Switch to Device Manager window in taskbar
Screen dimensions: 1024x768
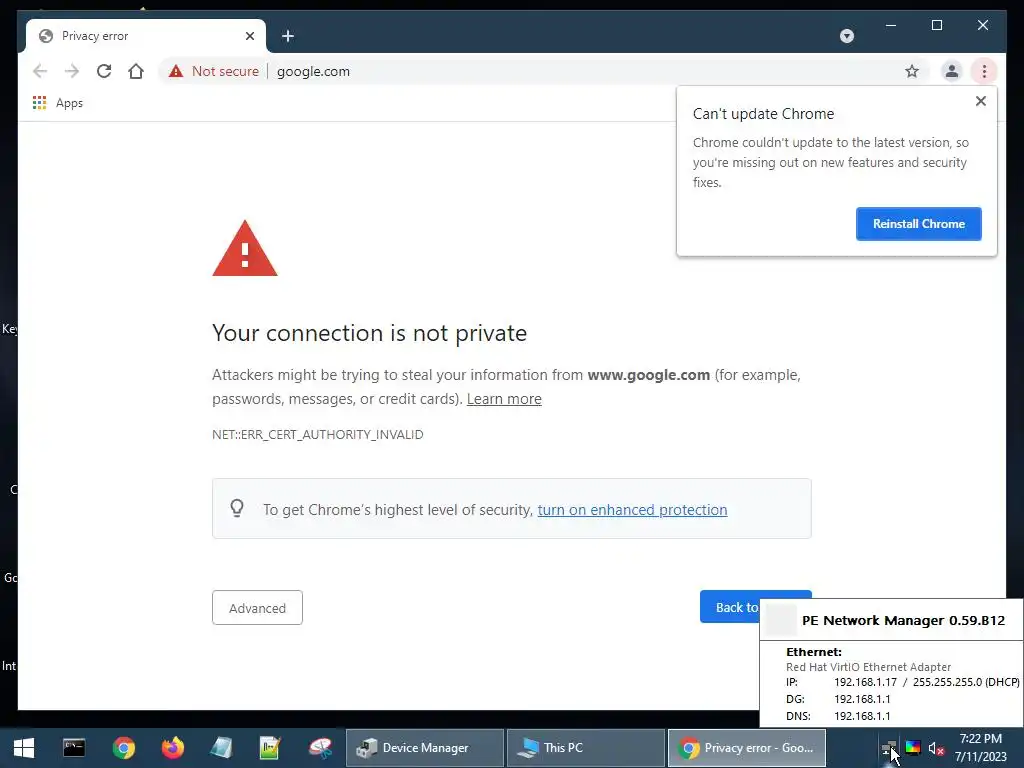[425, 748]
